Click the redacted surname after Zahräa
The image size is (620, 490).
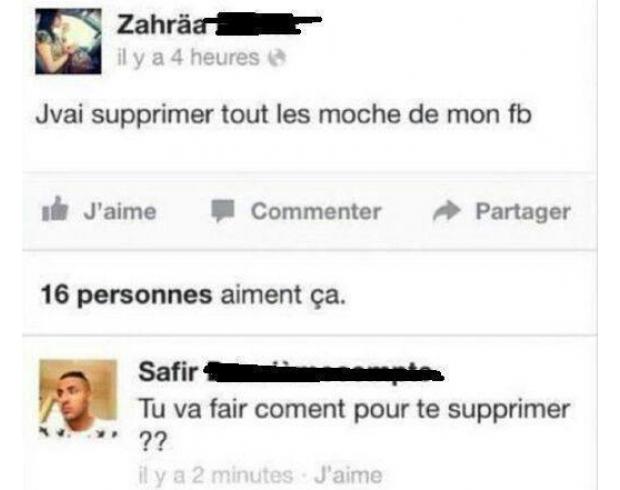(265, 25)
